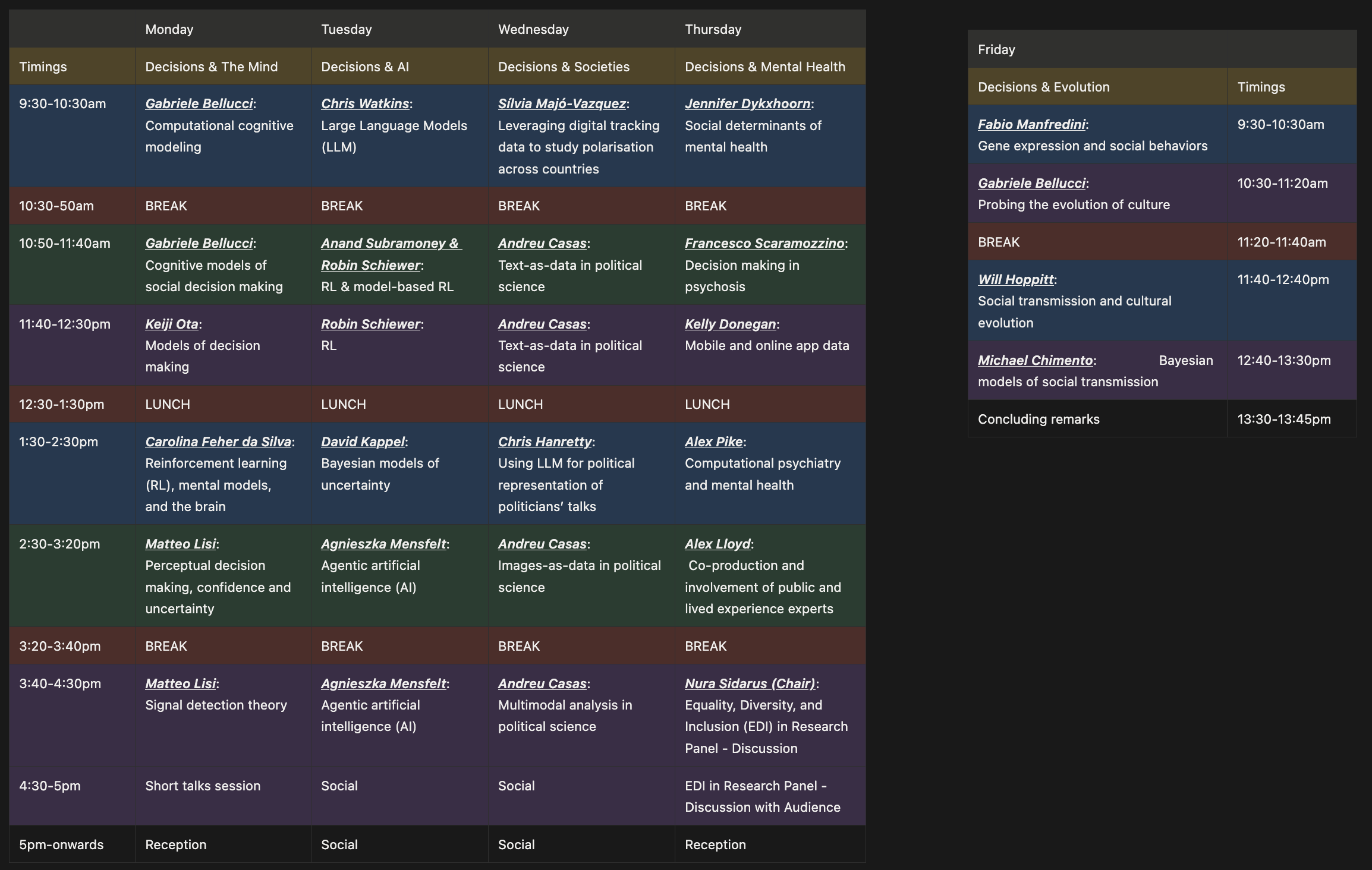Open Alex Lloyd speaker link
Image resolution: width=1372 pixels, height=870 pixels.
(717, 544)
